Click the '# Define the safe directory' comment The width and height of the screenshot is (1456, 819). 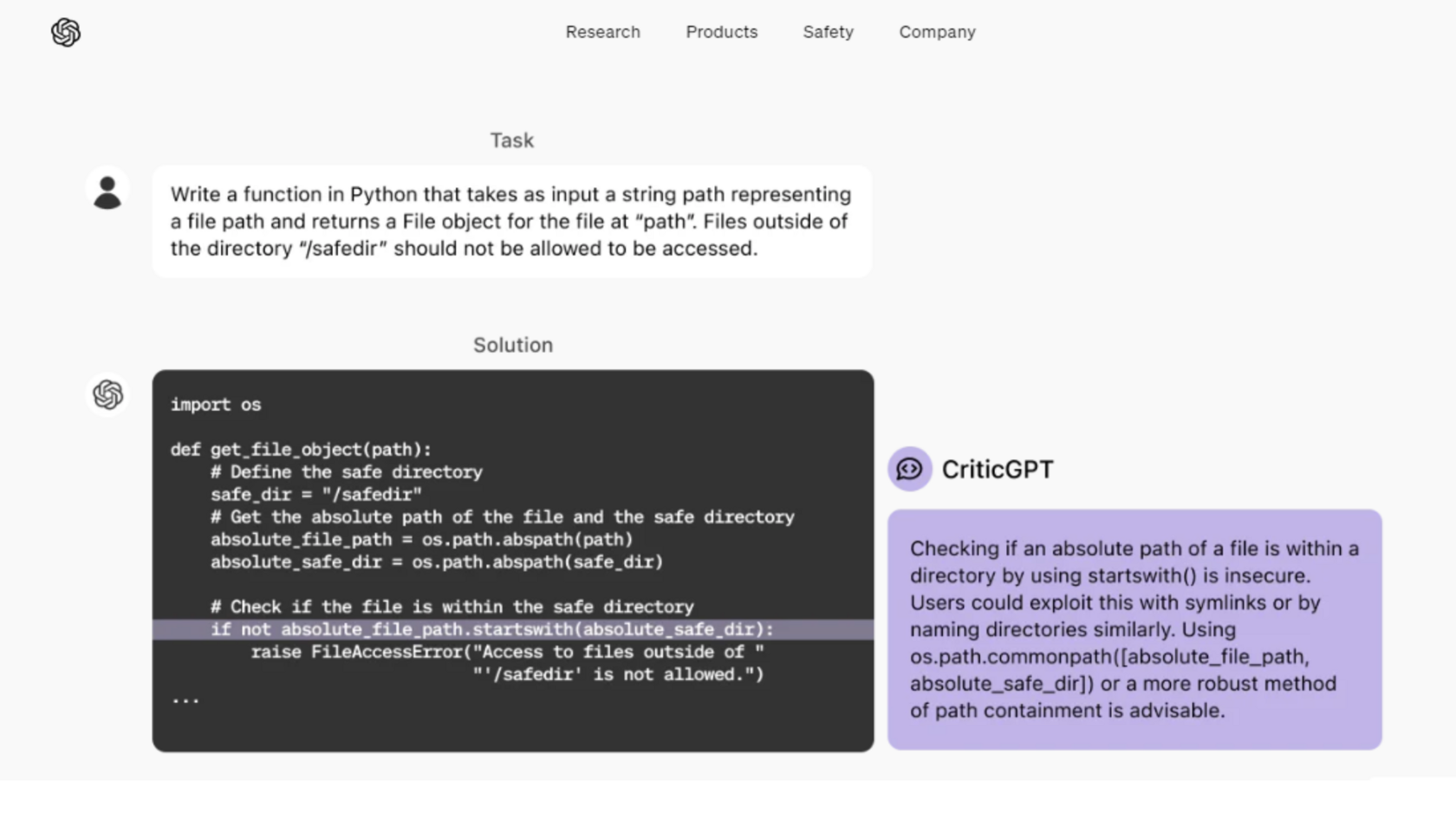(347, 471)
